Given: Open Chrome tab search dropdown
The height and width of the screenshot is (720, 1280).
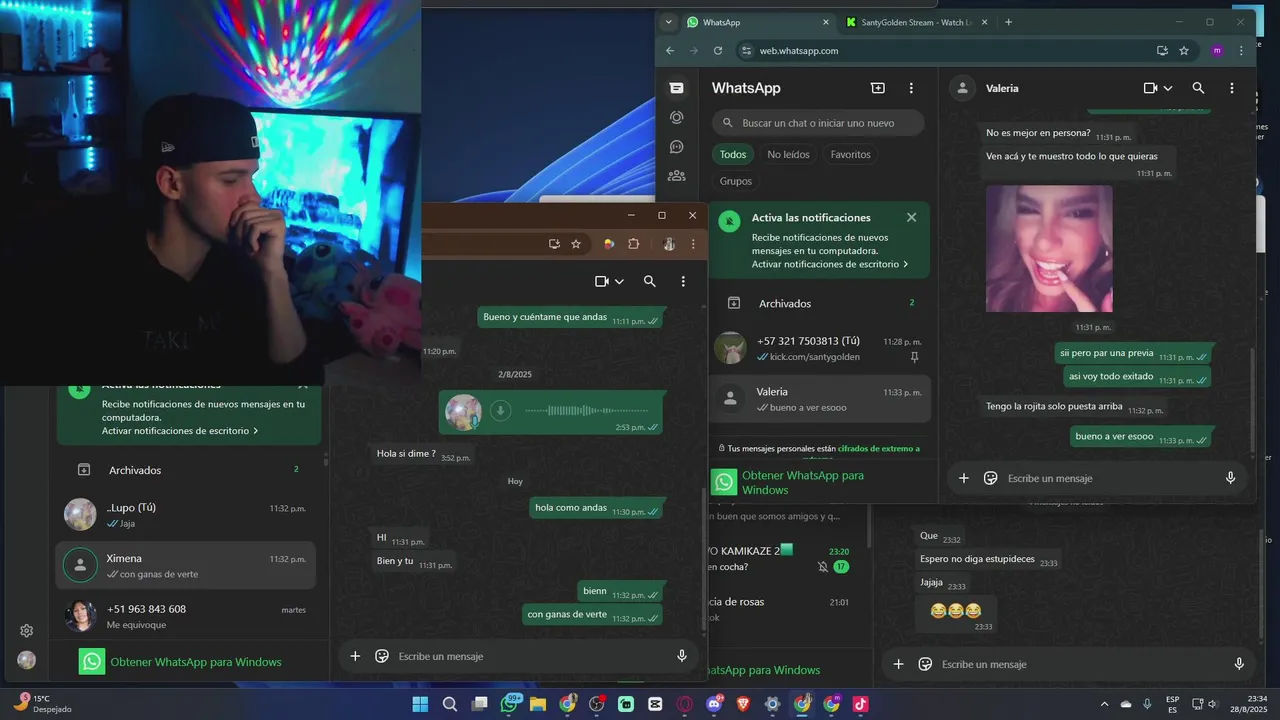Looking at the screenshot, I should pos(669,22).
